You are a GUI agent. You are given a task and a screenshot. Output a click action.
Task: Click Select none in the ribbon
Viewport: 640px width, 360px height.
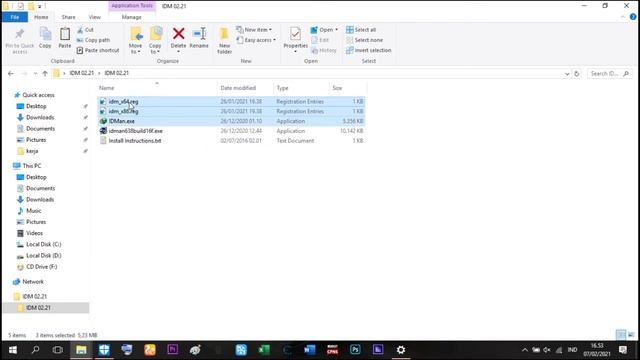[x=364, y=40]
